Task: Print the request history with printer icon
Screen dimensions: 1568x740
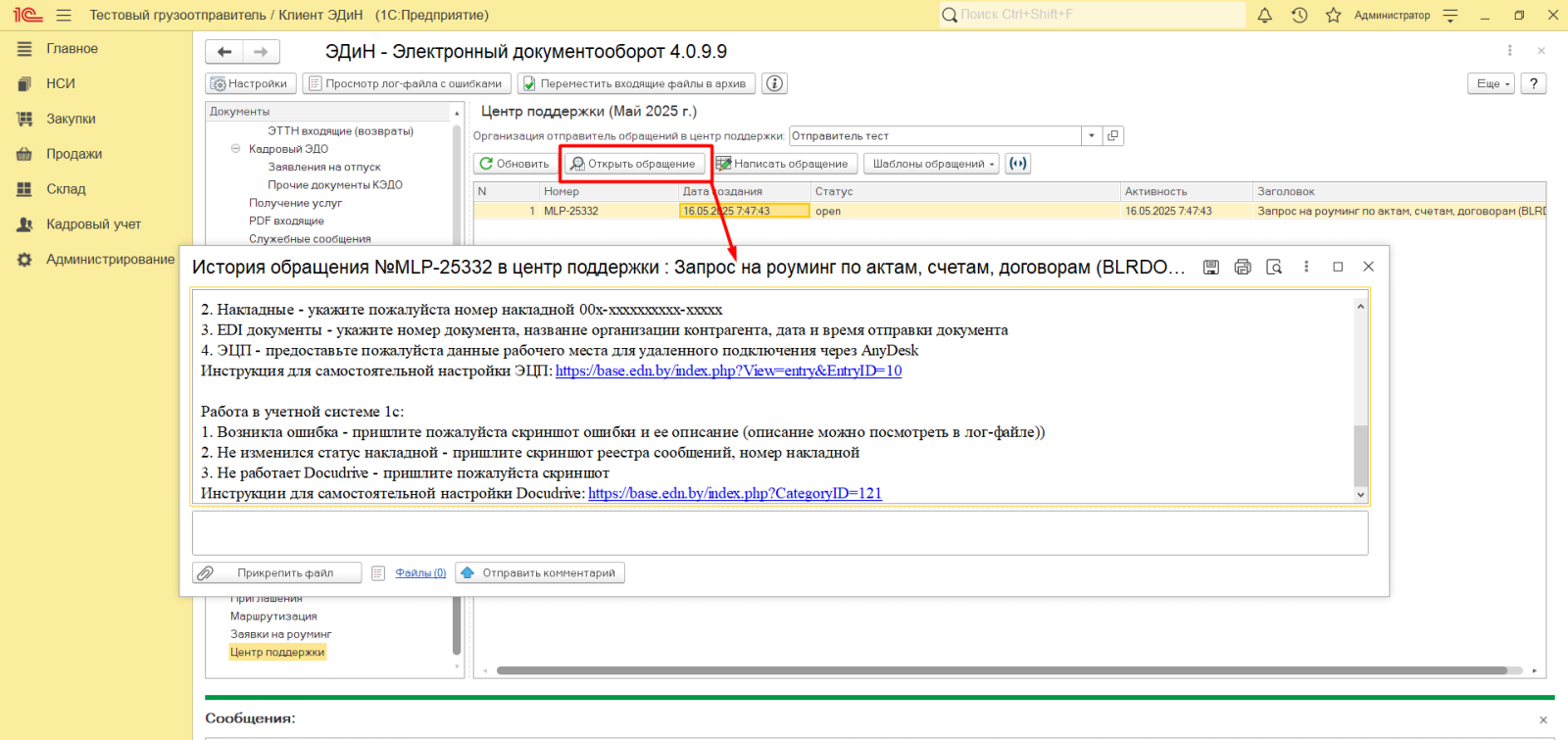Action: pos(1243,267)
